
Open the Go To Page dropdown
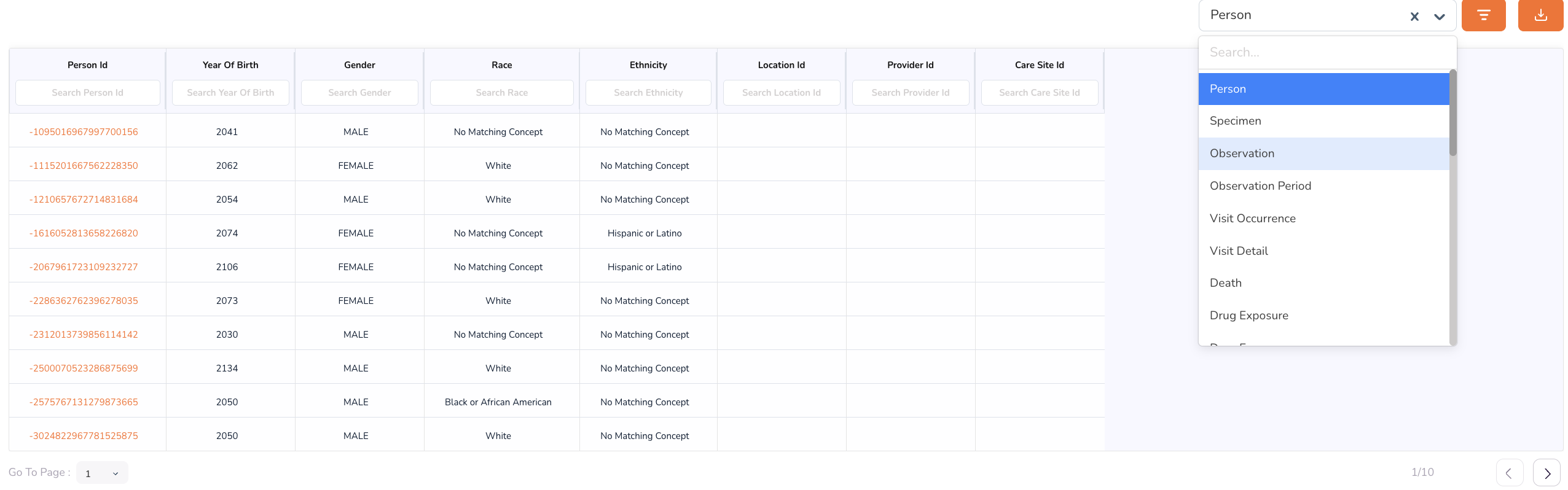click(x=102, y=473)
